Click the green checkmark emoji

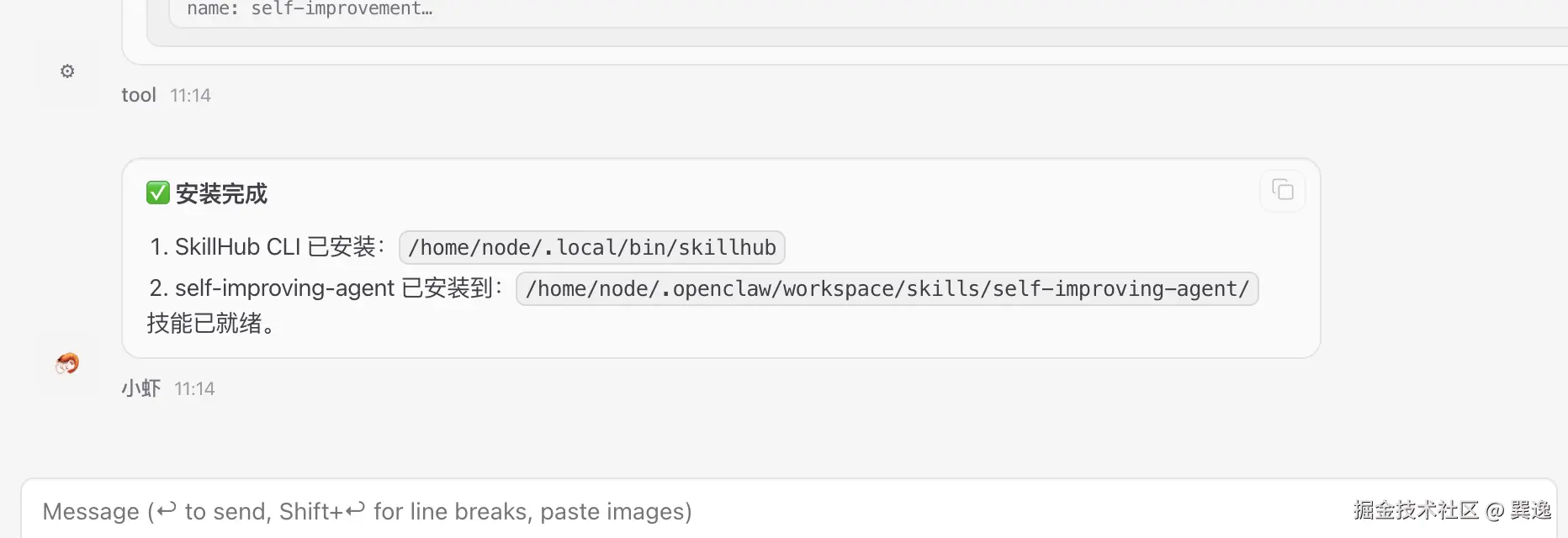click(x=157, y=193)
